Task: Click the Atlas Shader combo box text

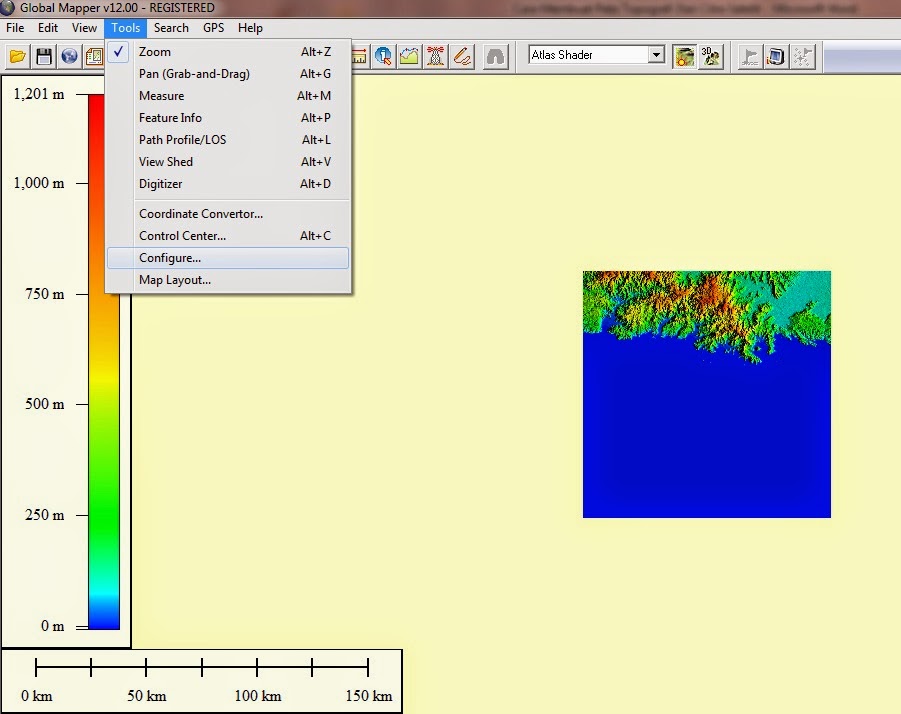Action: pos(562,55)
